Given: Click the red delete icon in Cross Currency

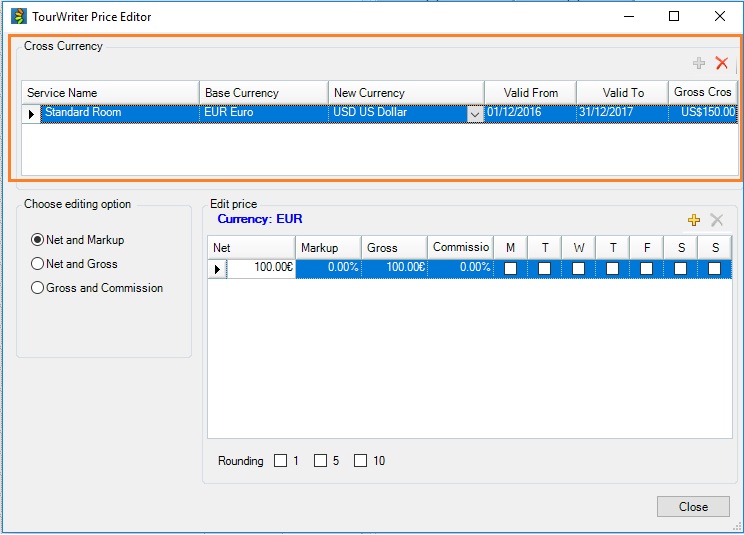Looking at the screenshot, I should pos(722,63).
